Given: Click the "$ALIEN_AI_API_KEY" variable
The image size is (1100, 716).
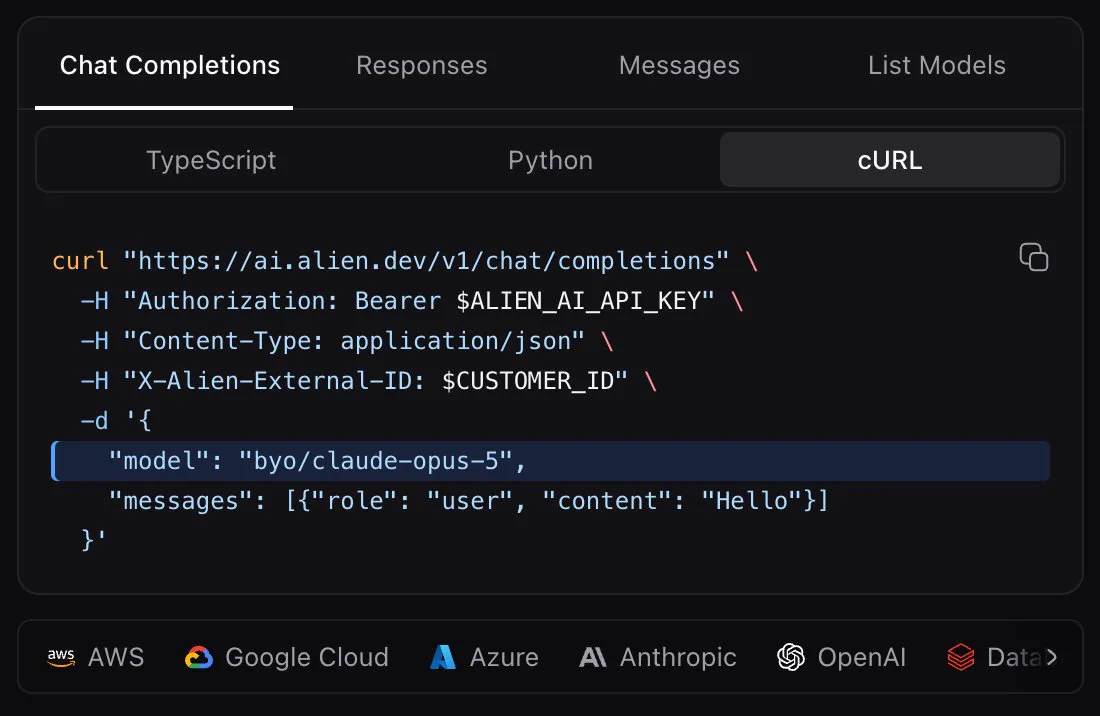Looking at the screenshot, I should (x=578, y=301).
